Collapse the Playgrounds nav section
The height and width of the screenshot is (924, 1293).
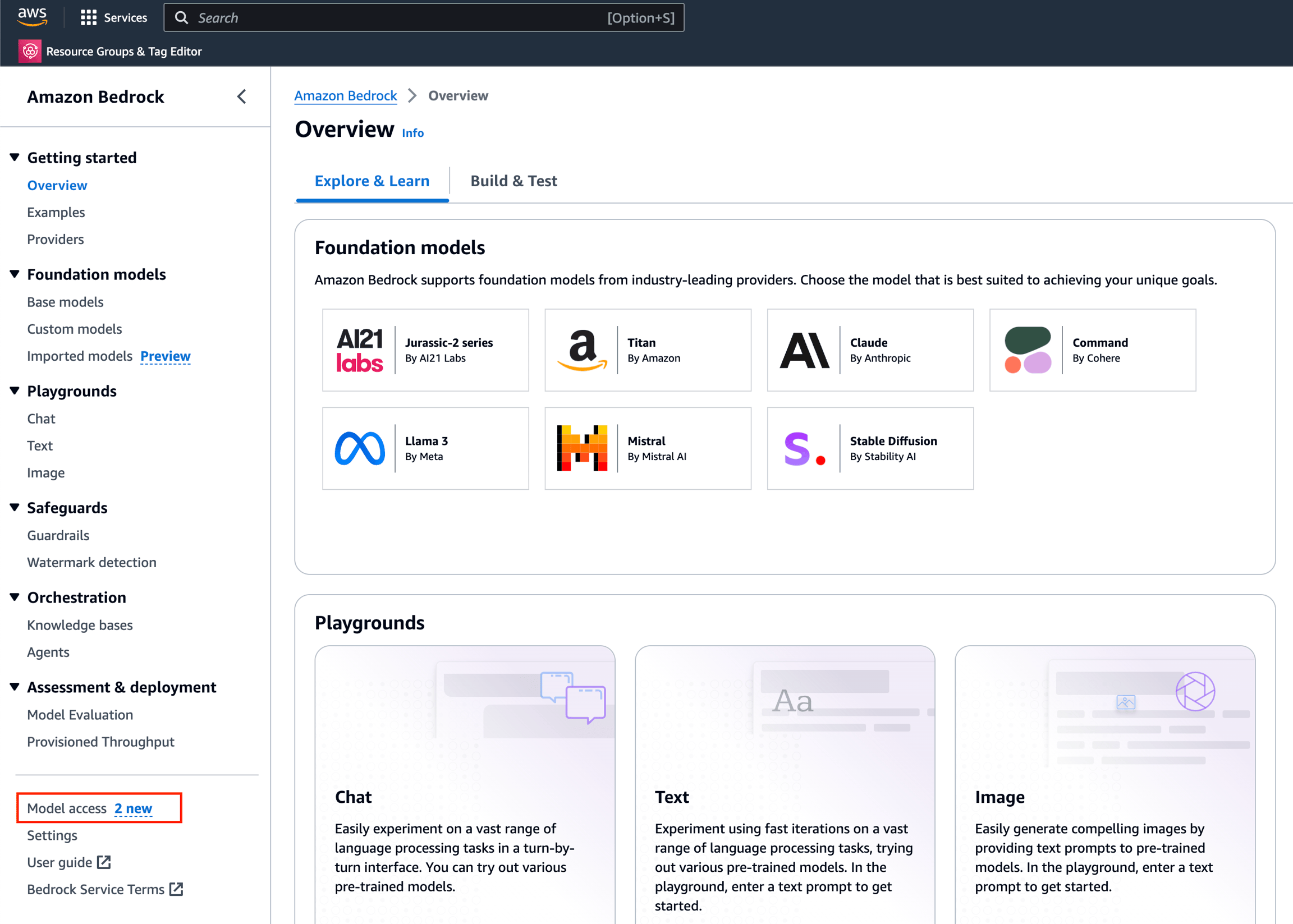click(x=15, y=390)
